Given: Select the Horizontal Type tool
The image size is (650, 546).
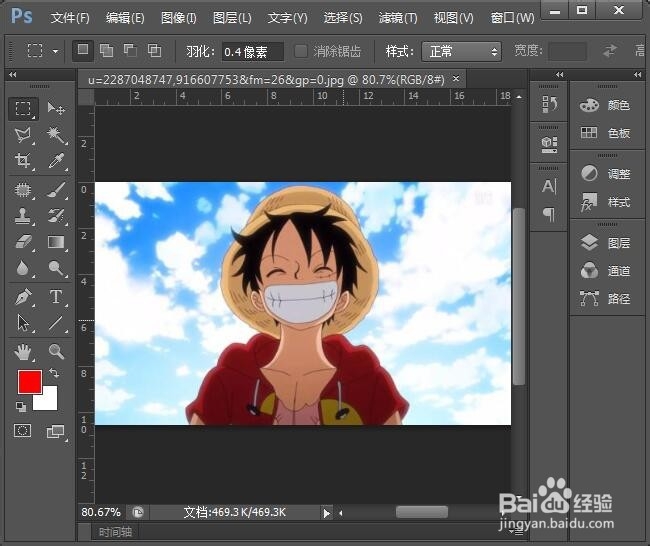Looking at the screenshot, I should click(56, 297).
